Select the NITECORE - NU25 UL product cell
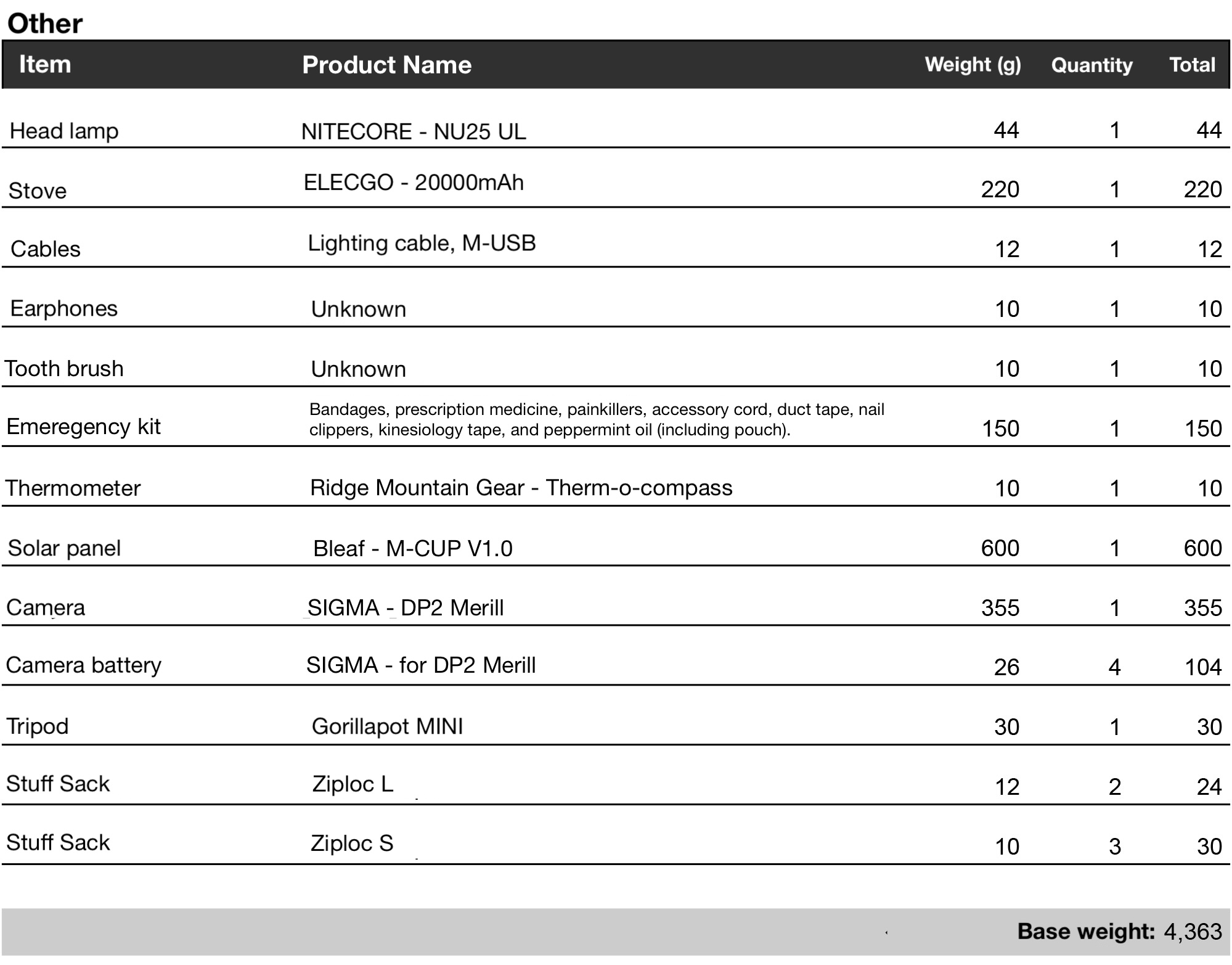The image size is (1232, 965). tap(414, 131)
